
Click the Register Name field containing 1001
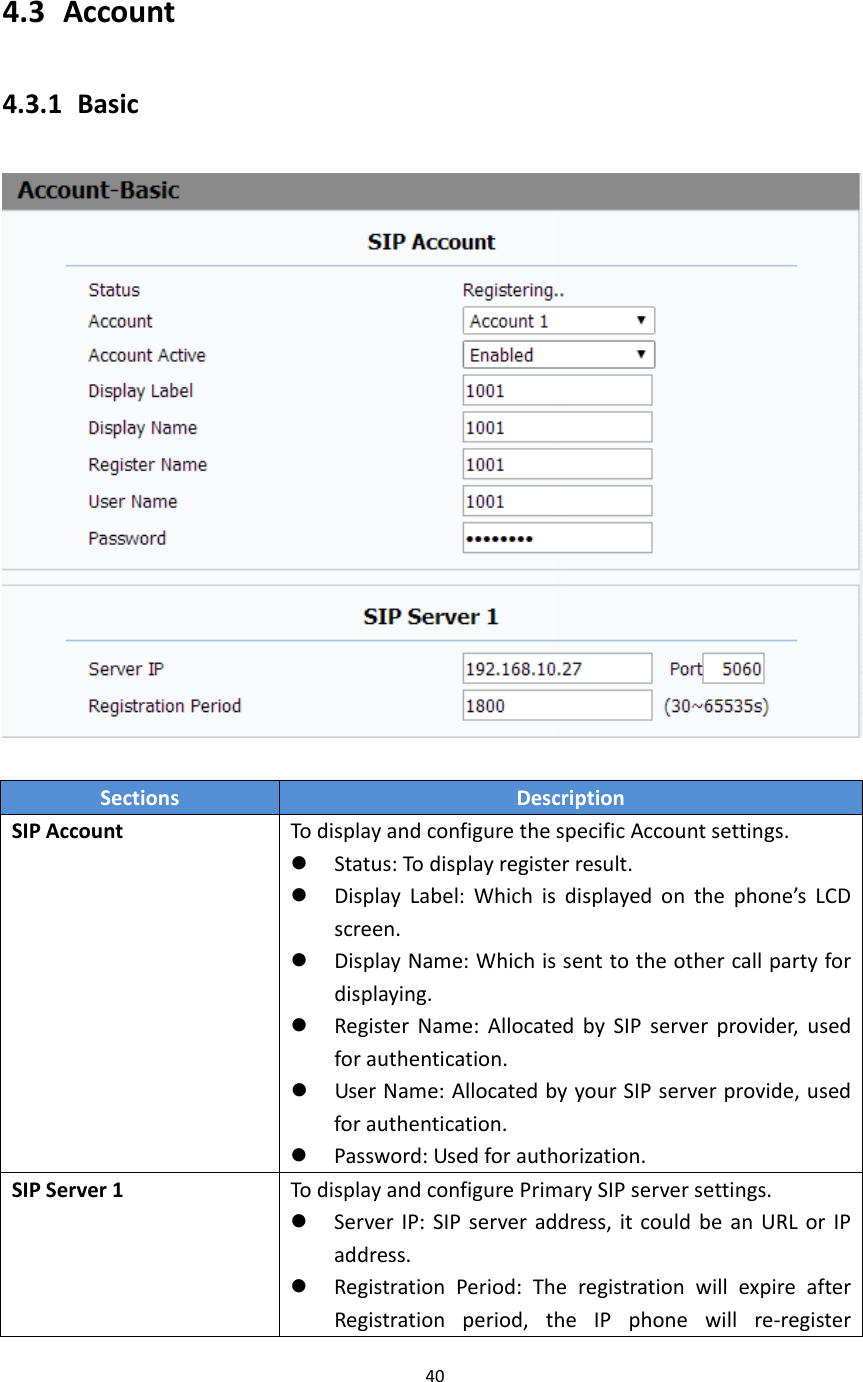[x=556, y=463]
